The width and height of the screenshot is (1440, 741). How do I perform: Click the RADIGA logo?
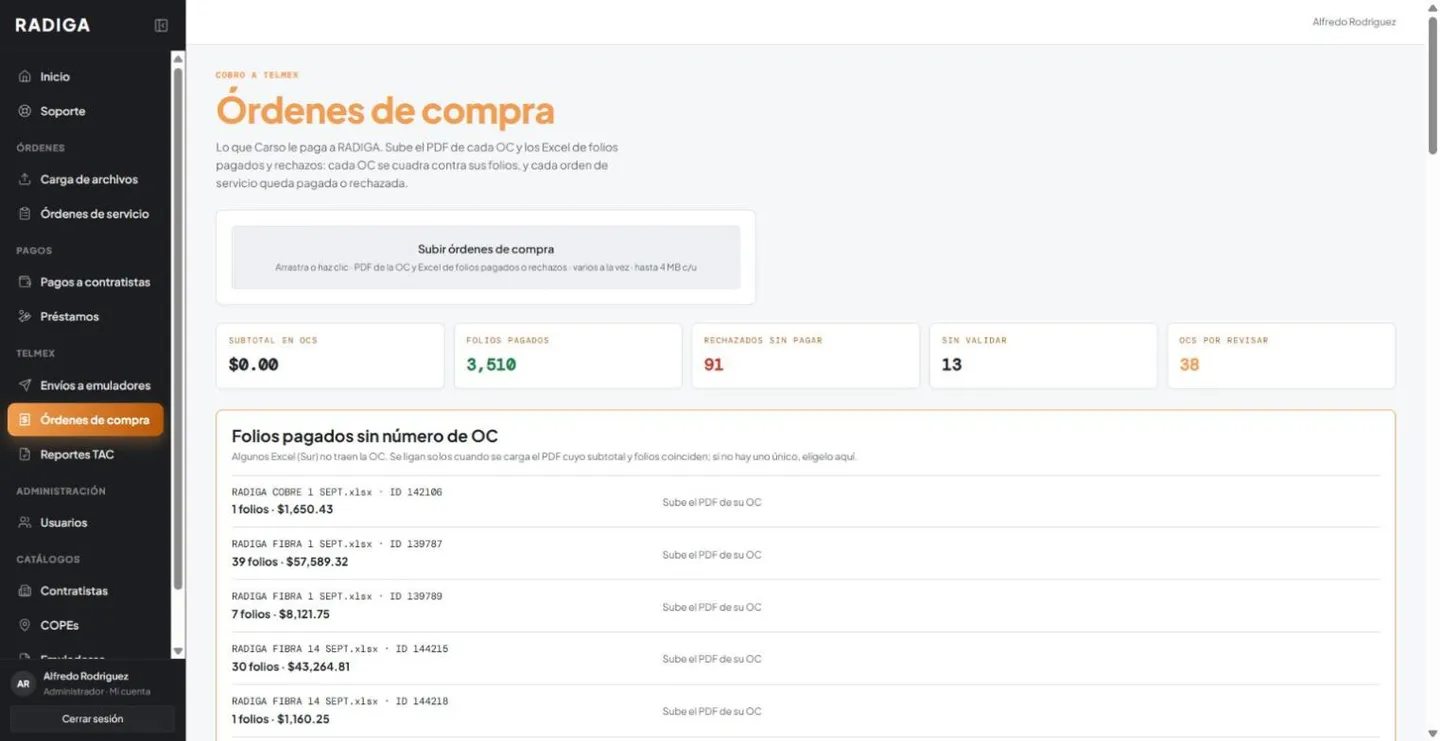52,25
